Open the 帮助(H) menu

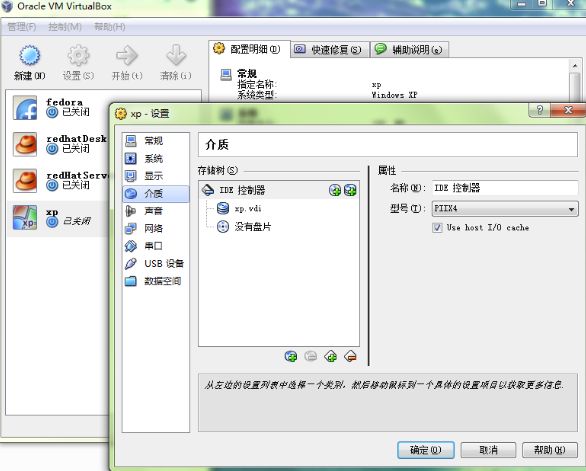coord(110,27)
